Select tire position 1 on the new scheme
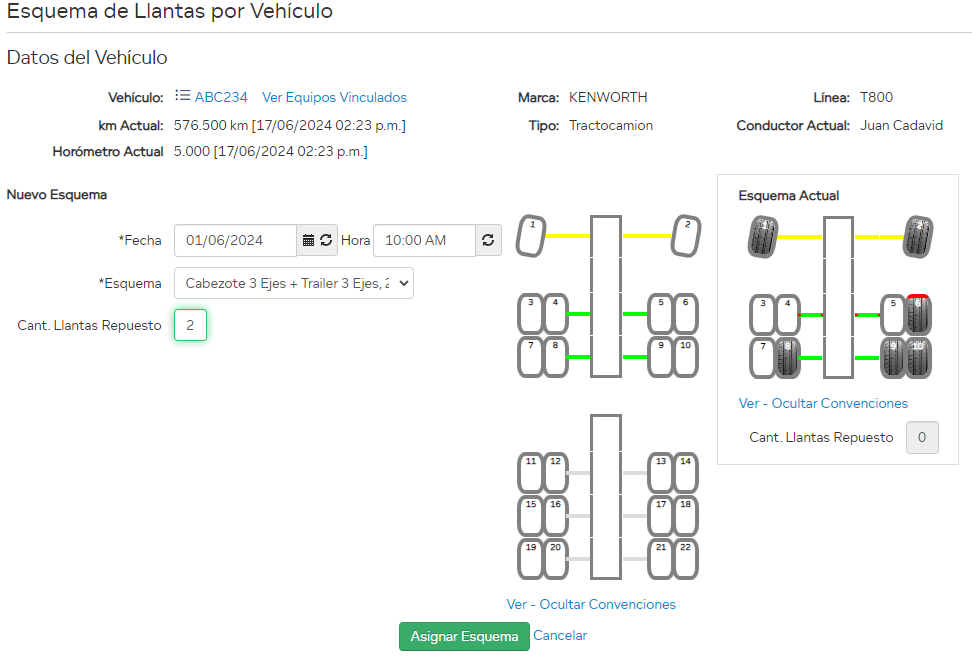Screen dimensions: 972x658 click(530, 236)
